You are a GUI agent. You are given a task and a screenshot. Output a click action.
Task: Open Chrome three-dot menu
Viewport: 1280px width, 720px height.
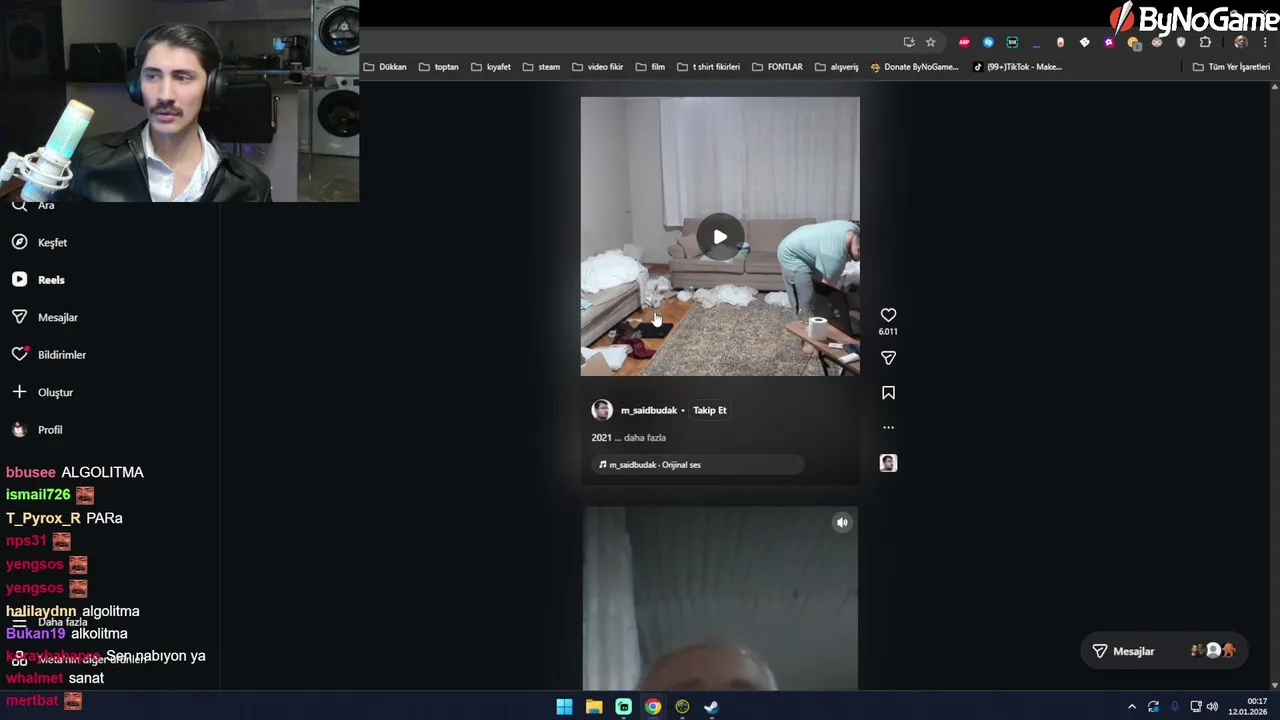tap(1265, 42)
